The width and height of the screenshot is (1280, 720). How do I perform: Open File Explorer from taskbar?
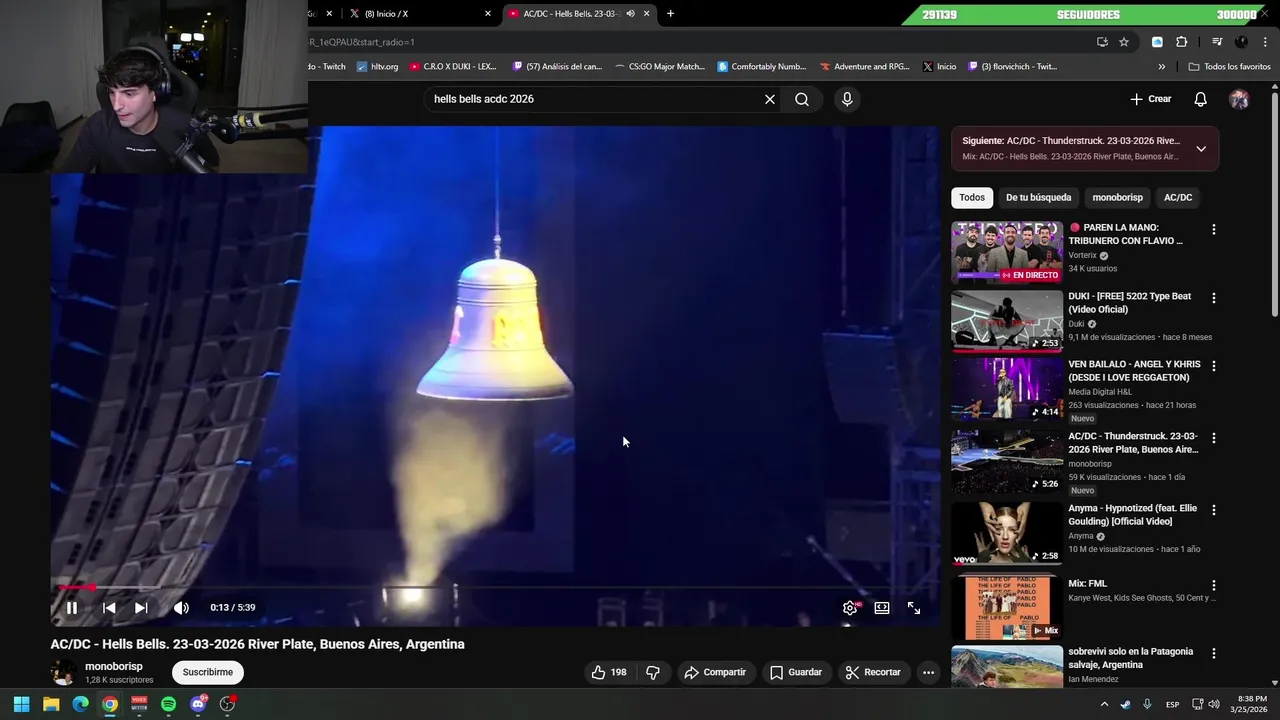pos(51,704)
